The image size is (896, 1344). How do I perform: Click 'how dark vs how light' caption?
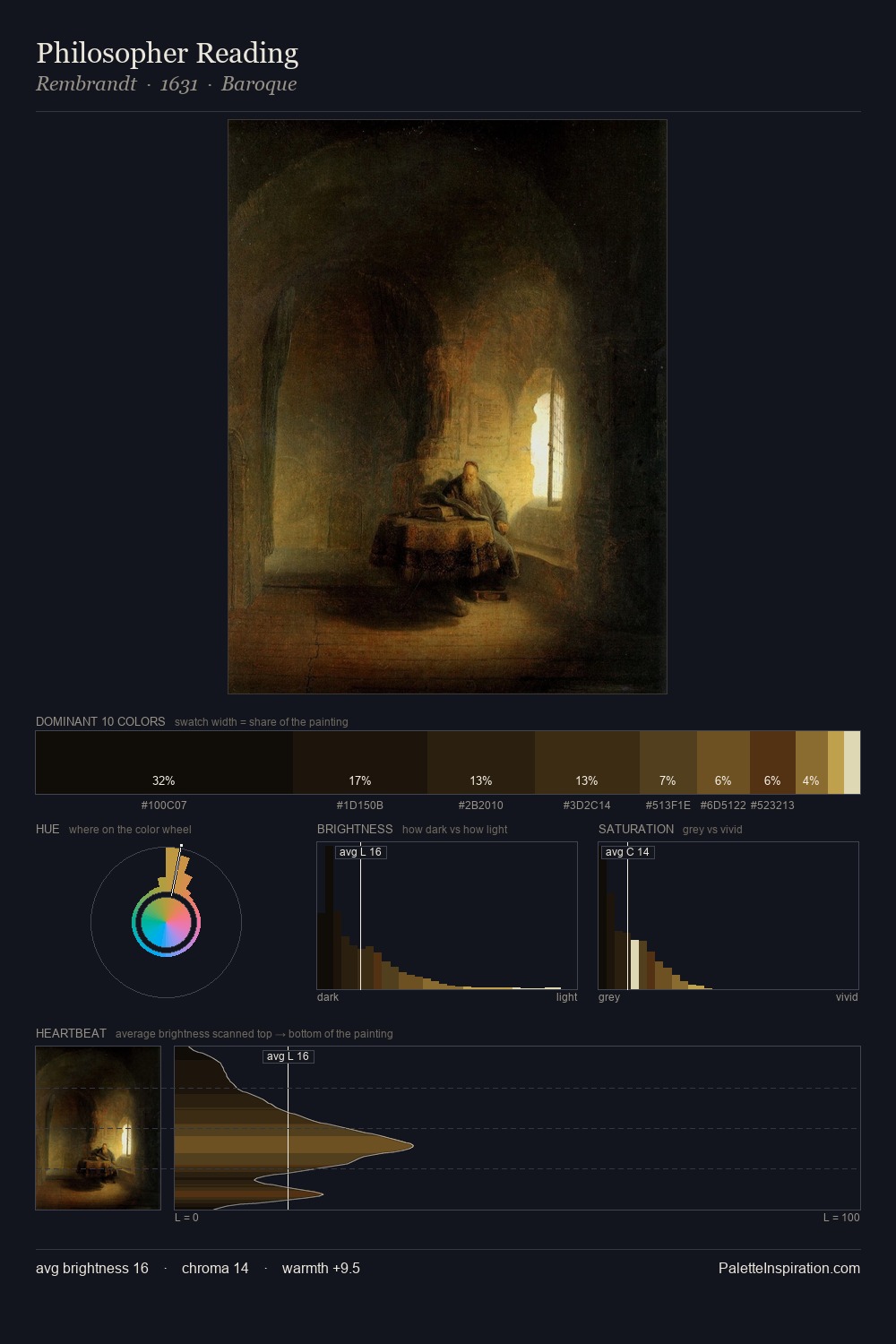click(x=454, y=830)
